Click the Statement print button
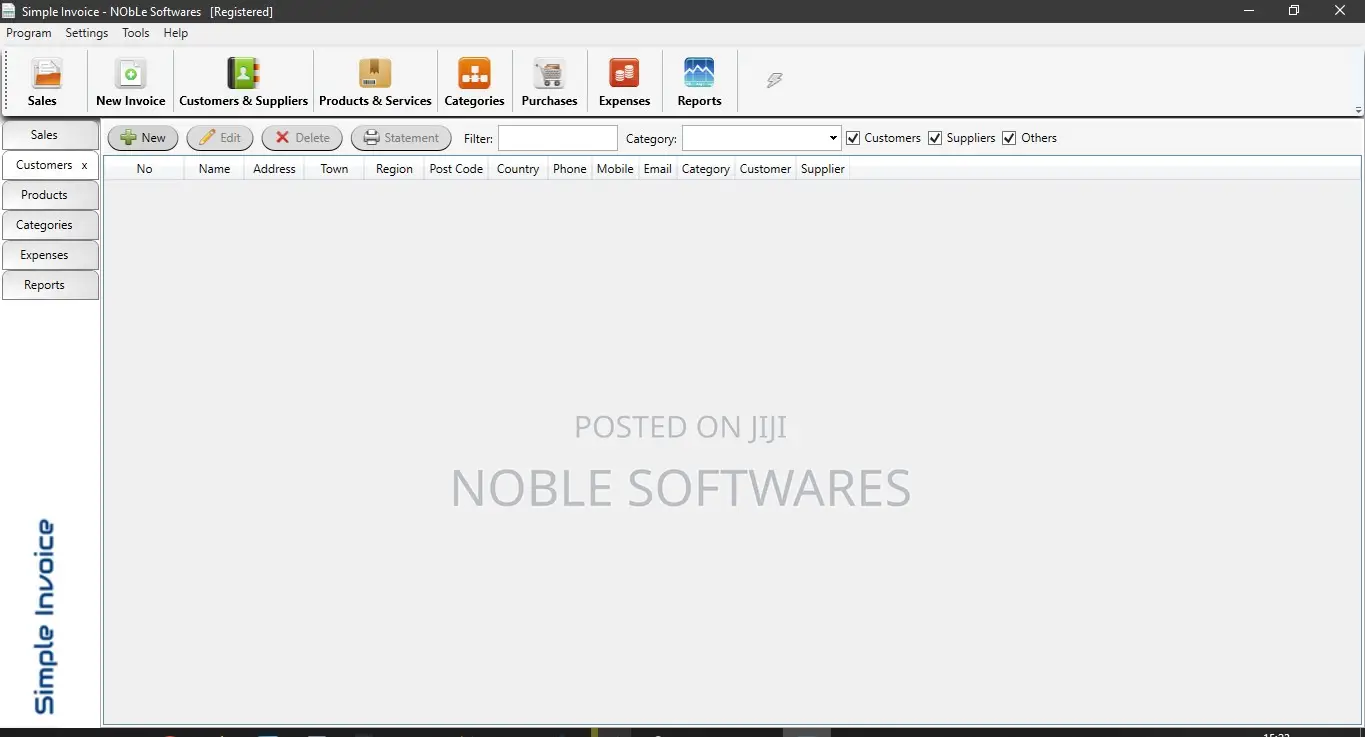Screen dimensions: 1365x737 401,138
